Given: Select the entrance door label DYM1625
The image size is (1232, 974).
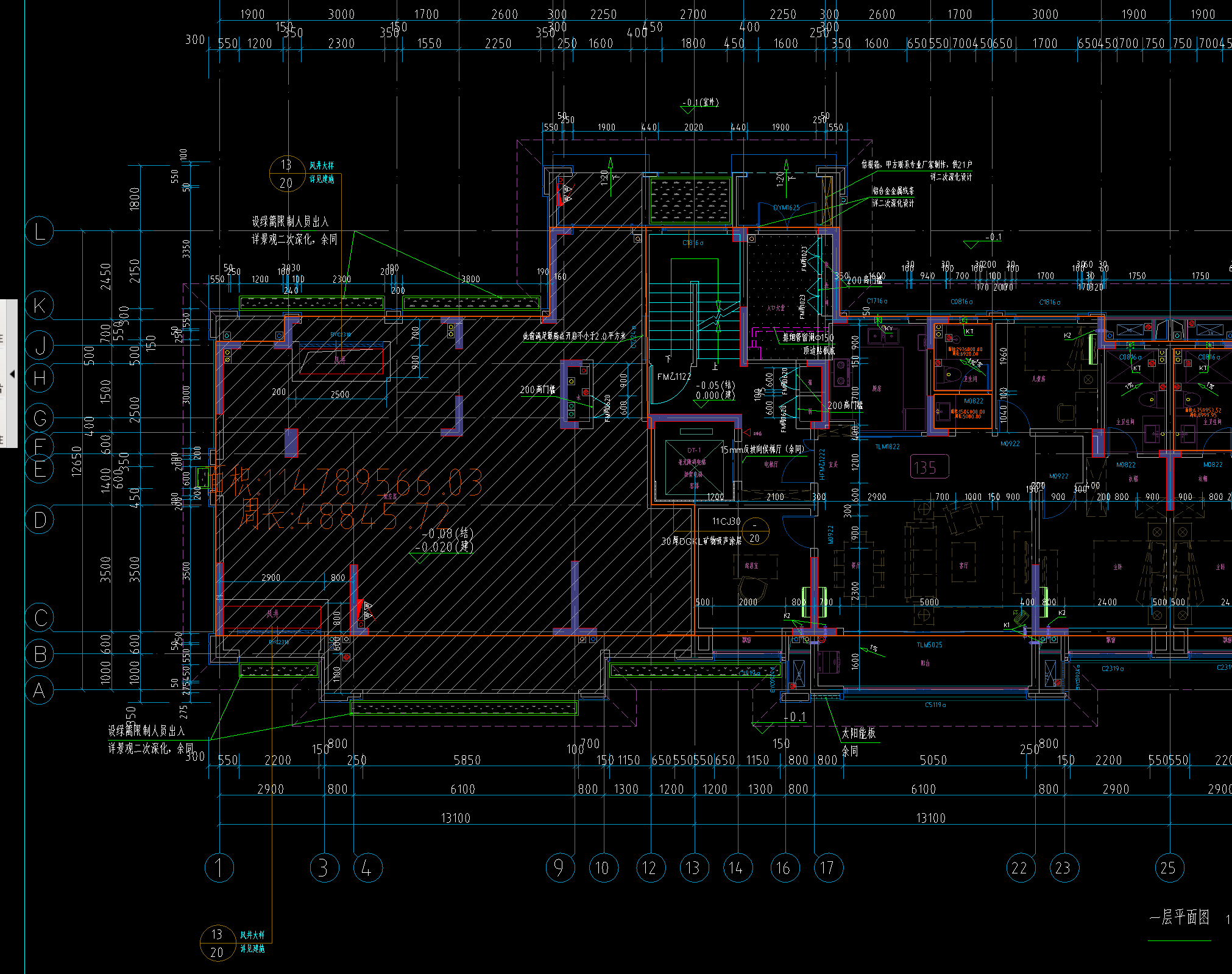Looking at the screenshot, I should tap(786, 208).
